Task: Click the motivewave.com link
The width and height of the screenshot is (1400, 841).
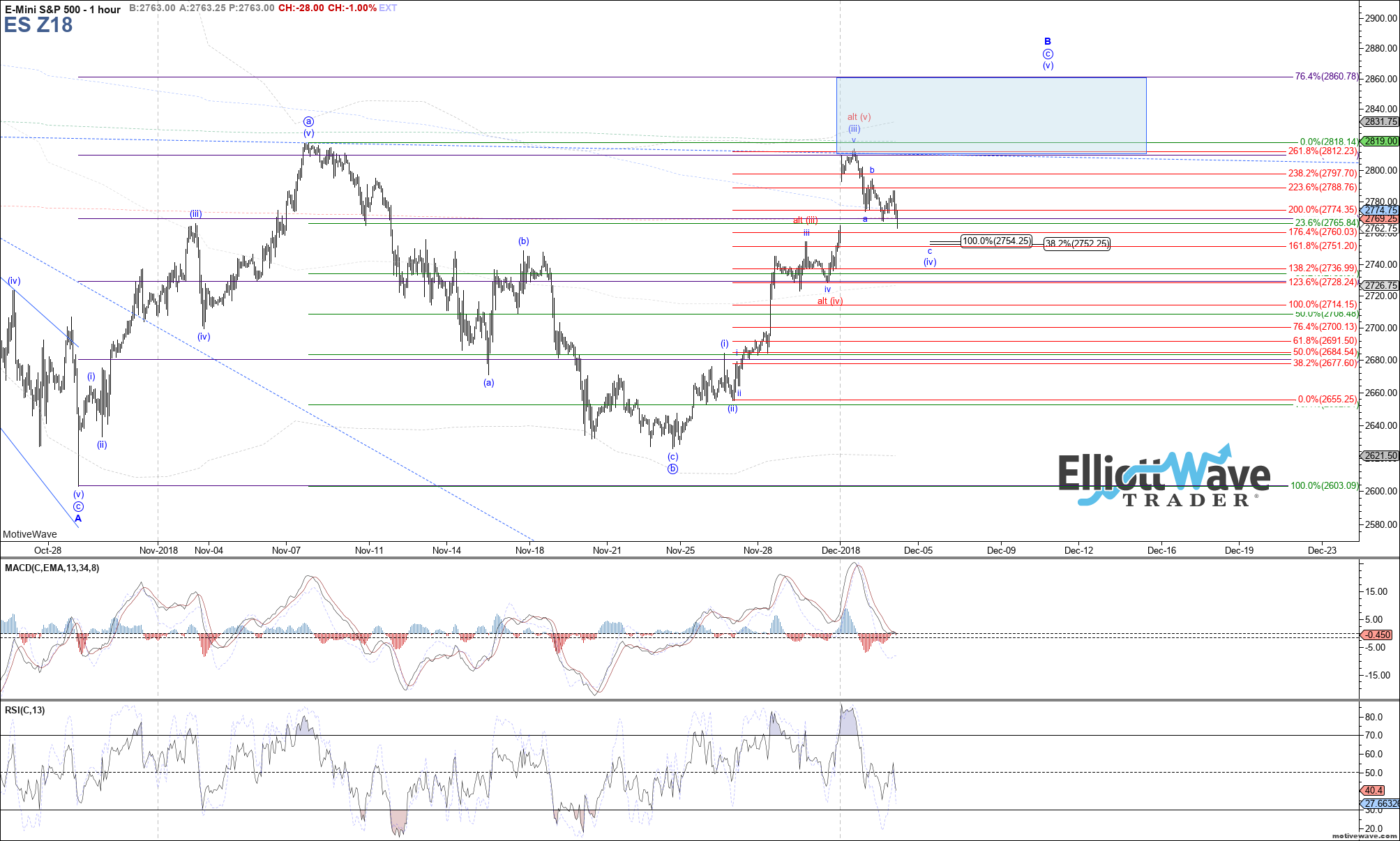Action: click(1364, 835)
